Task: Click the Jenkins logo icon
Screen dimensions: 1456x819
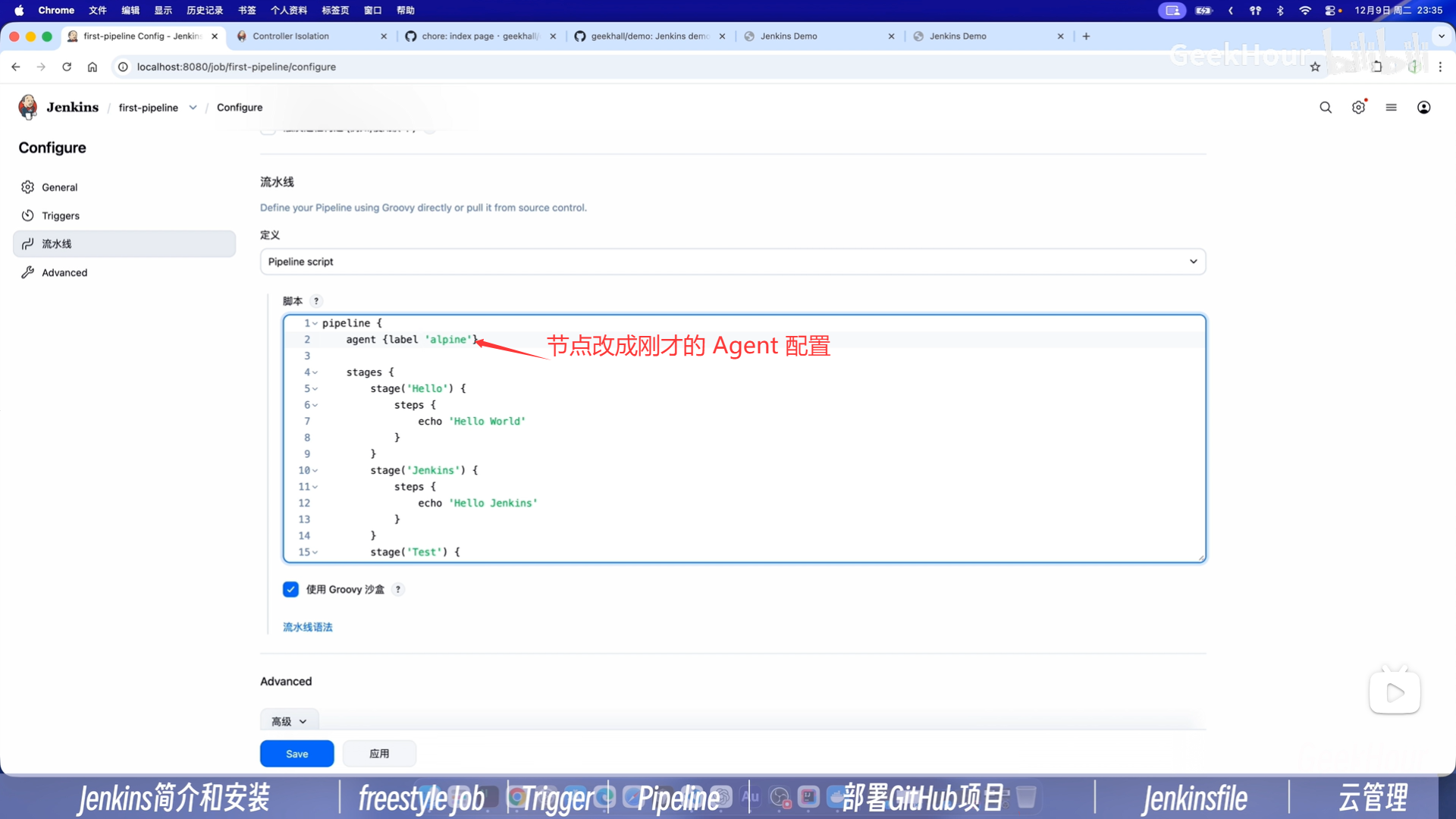Action: (x=28, y=107)
